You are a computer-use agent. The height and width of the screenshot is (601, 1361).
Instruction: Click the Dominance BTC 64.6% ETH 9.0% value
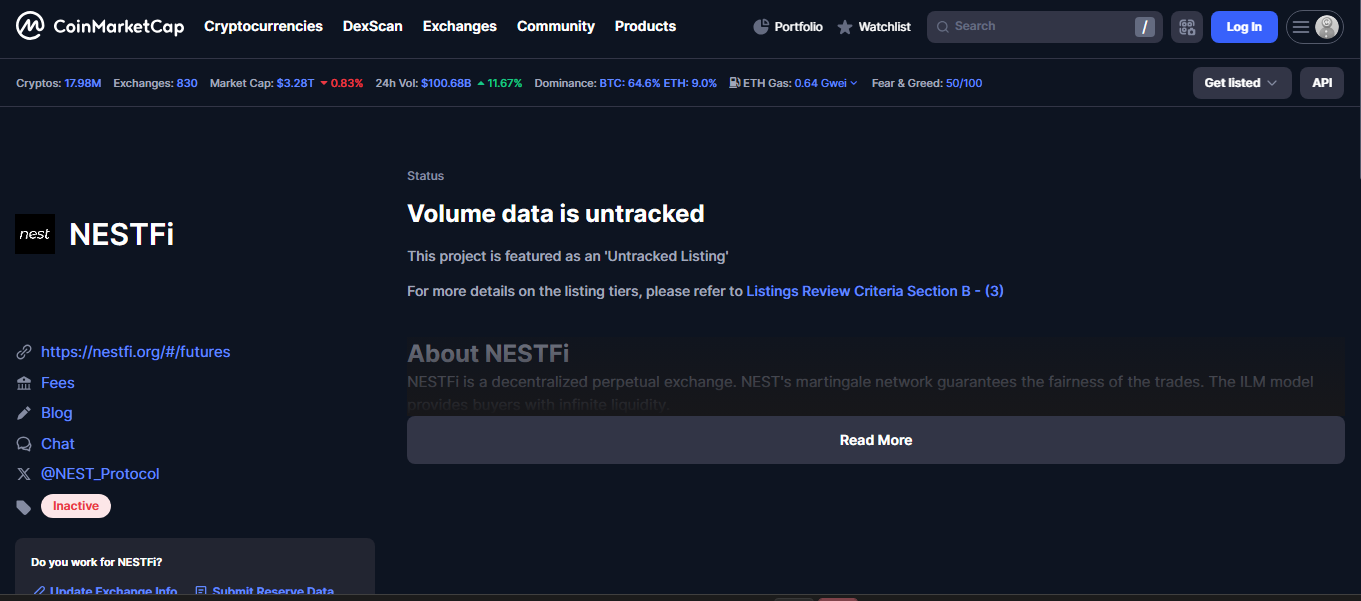coord(658,83)
